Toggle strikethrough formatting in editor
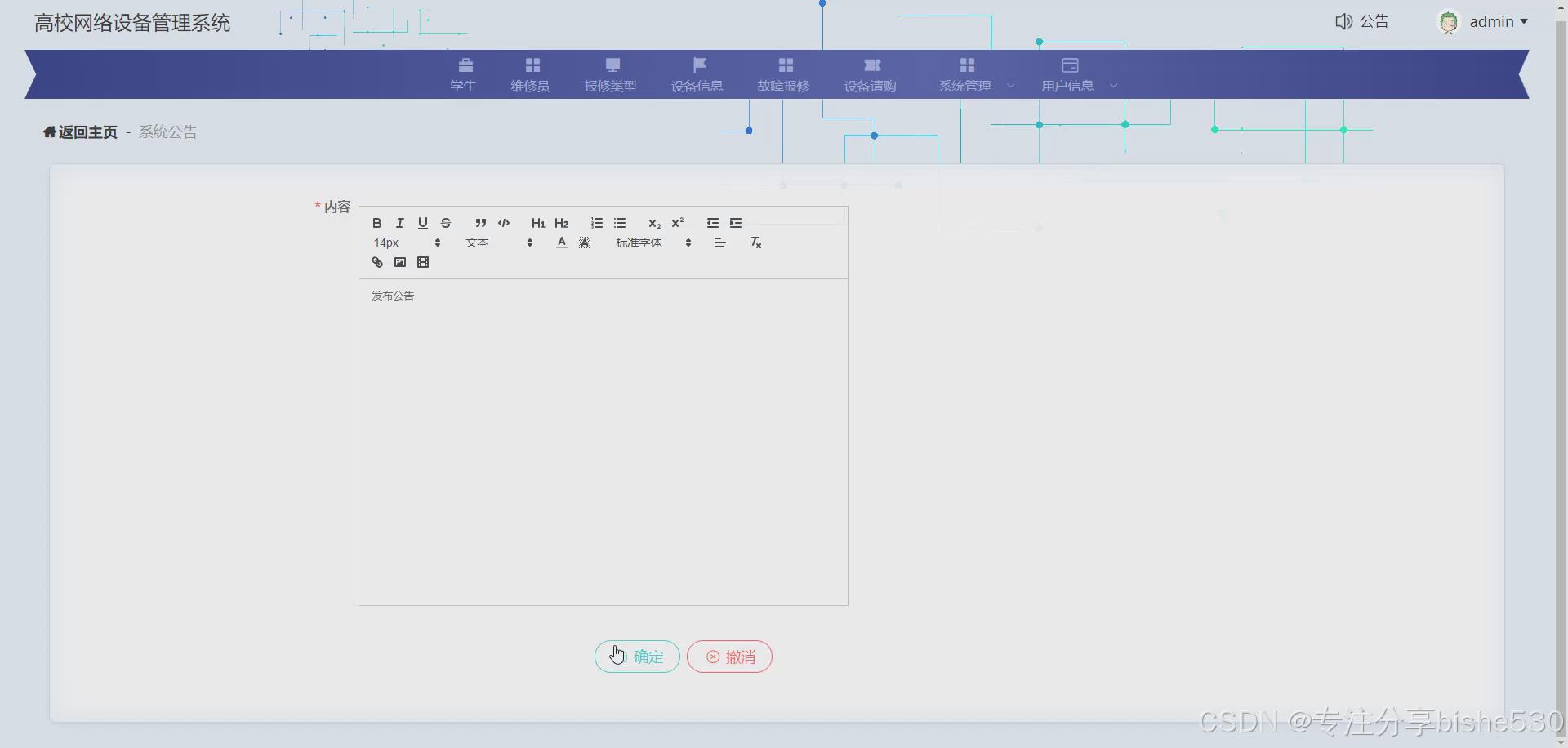 (x=446, y=223)
